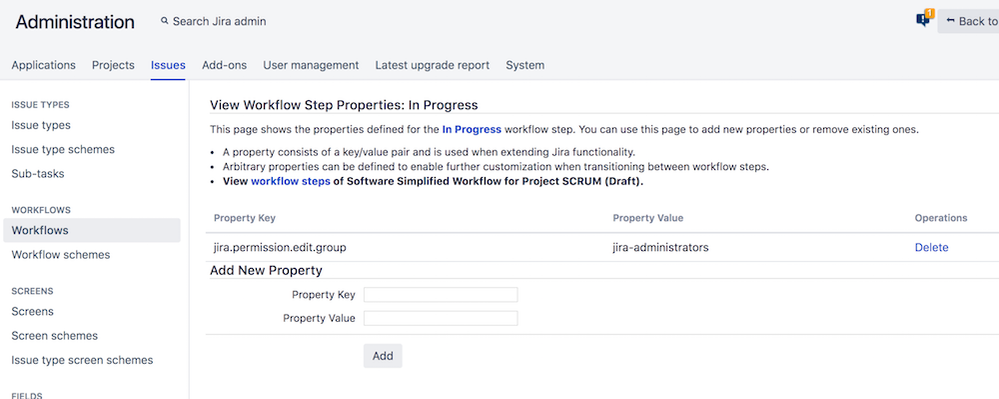Go to User management tab
The height and width of the screenshot is (399, 999).
[x=311, y=65]
